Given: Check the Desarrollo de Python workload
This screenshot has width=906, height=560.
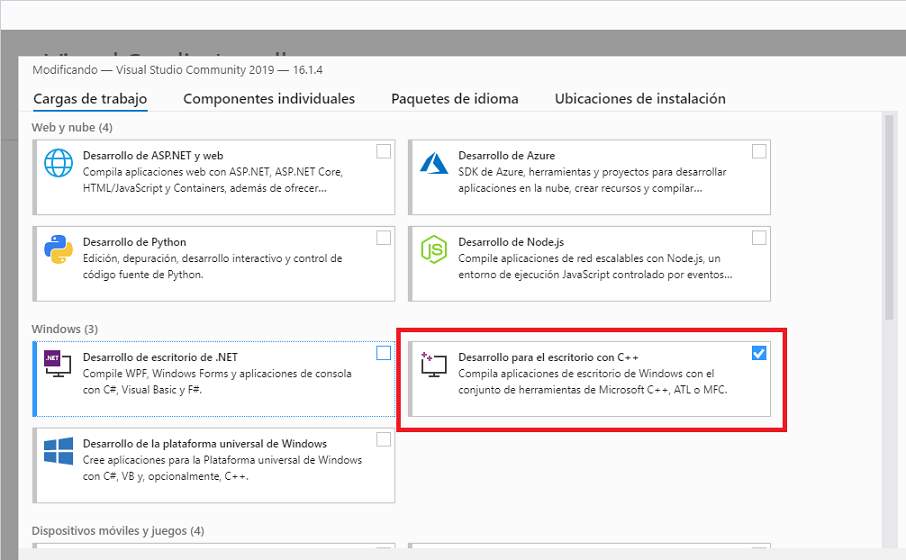Looking at the screenshot, I should tap(383, 238).
